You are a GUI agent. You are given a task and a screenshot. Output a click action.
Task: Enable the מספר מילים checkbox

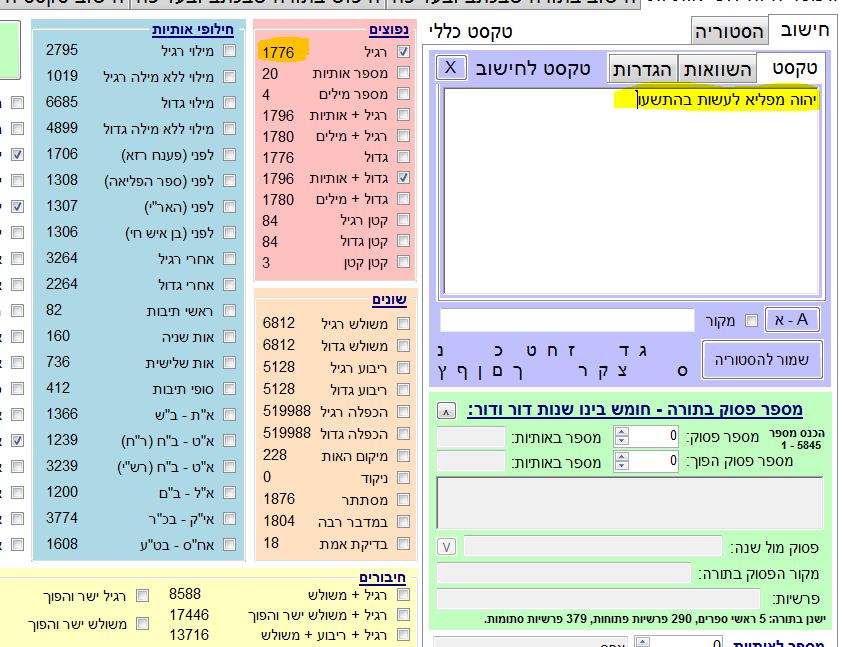403,94
